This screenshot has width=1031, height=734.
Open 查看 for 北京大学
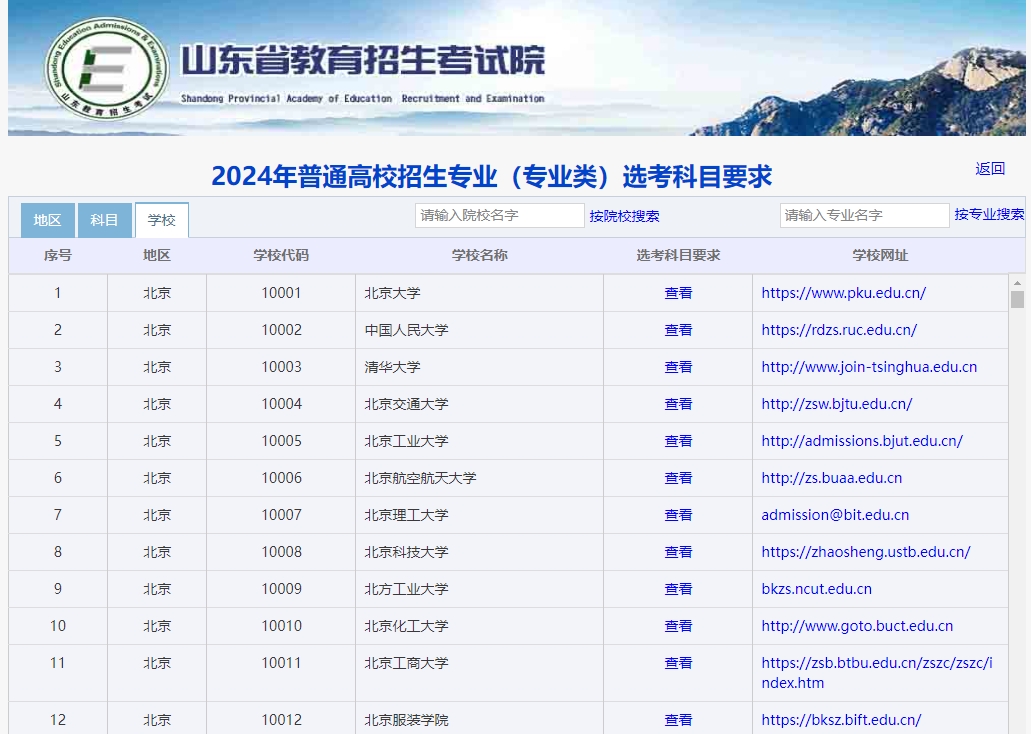[x=678, y=293]
